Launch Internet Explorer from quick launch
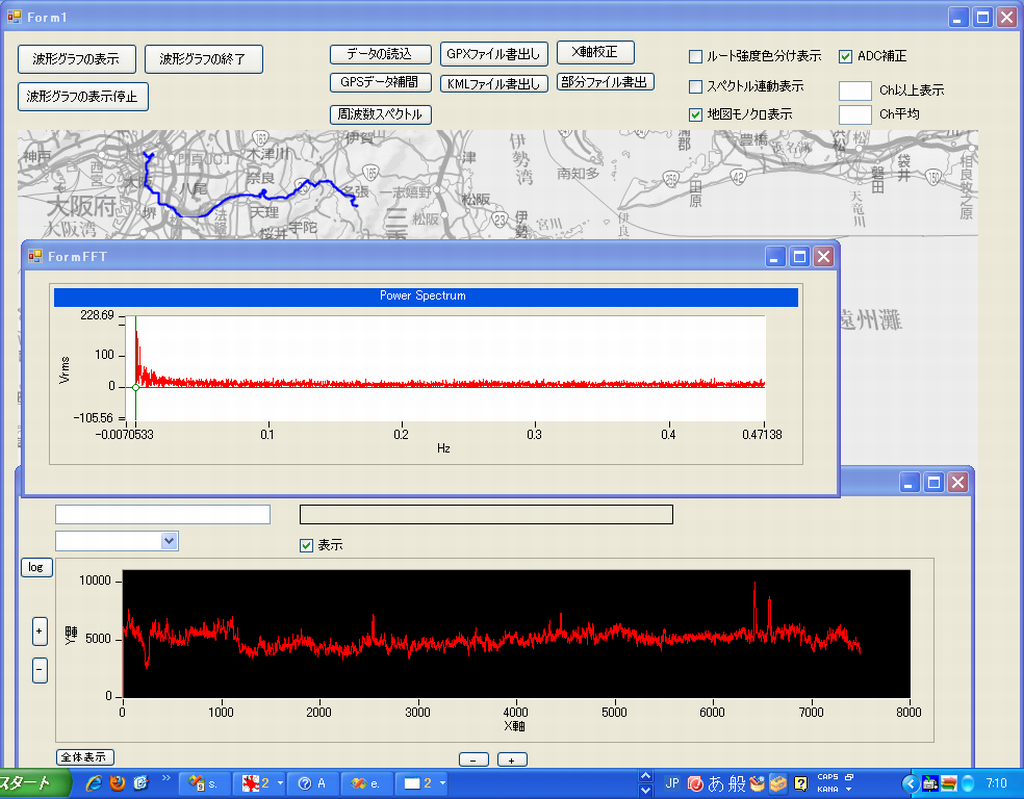Viewport: 1024px width, 799px height. (x=94, y=783)
